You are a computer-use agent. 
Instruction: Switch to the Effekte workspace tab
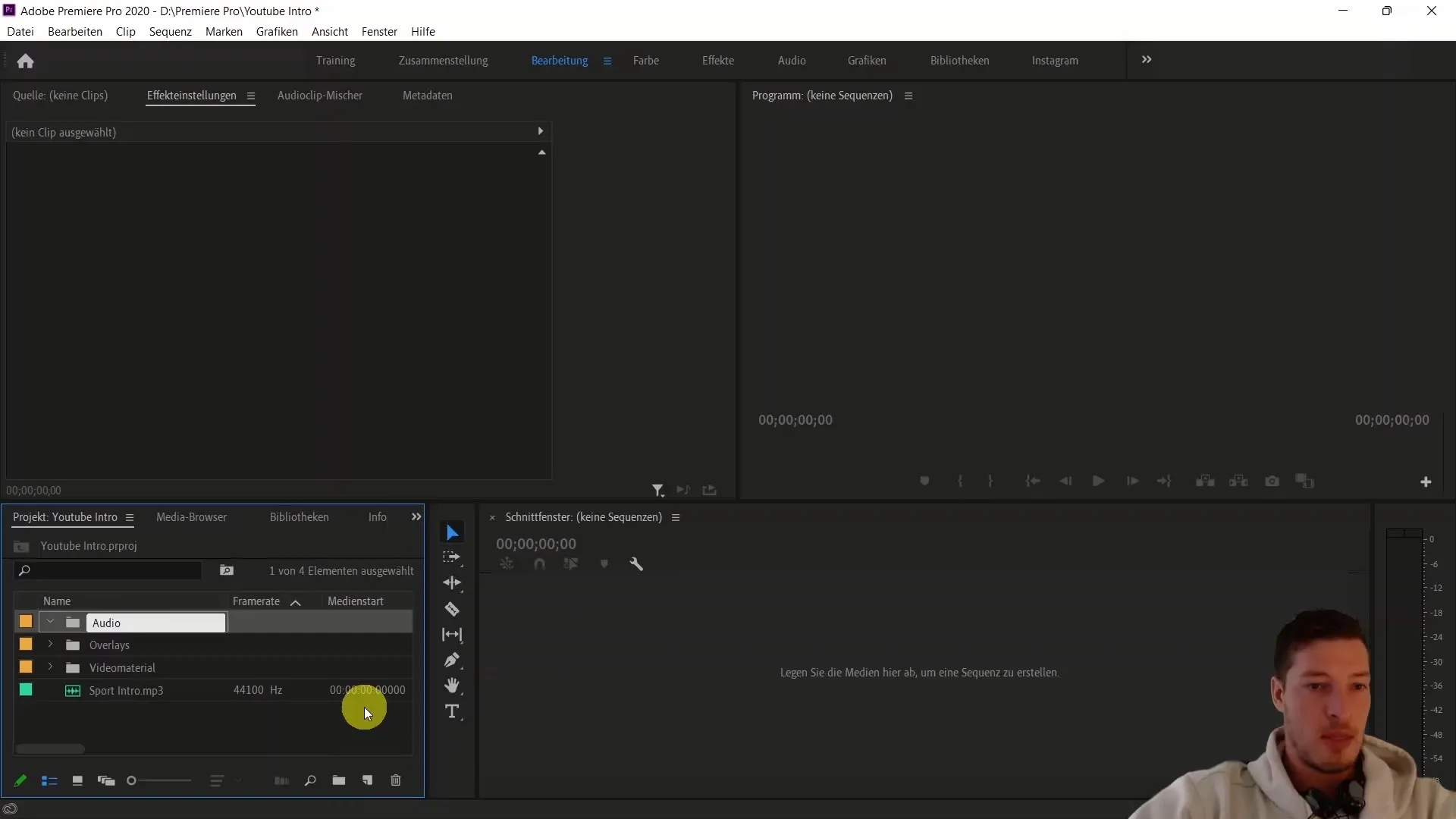(x=718, y=60)
